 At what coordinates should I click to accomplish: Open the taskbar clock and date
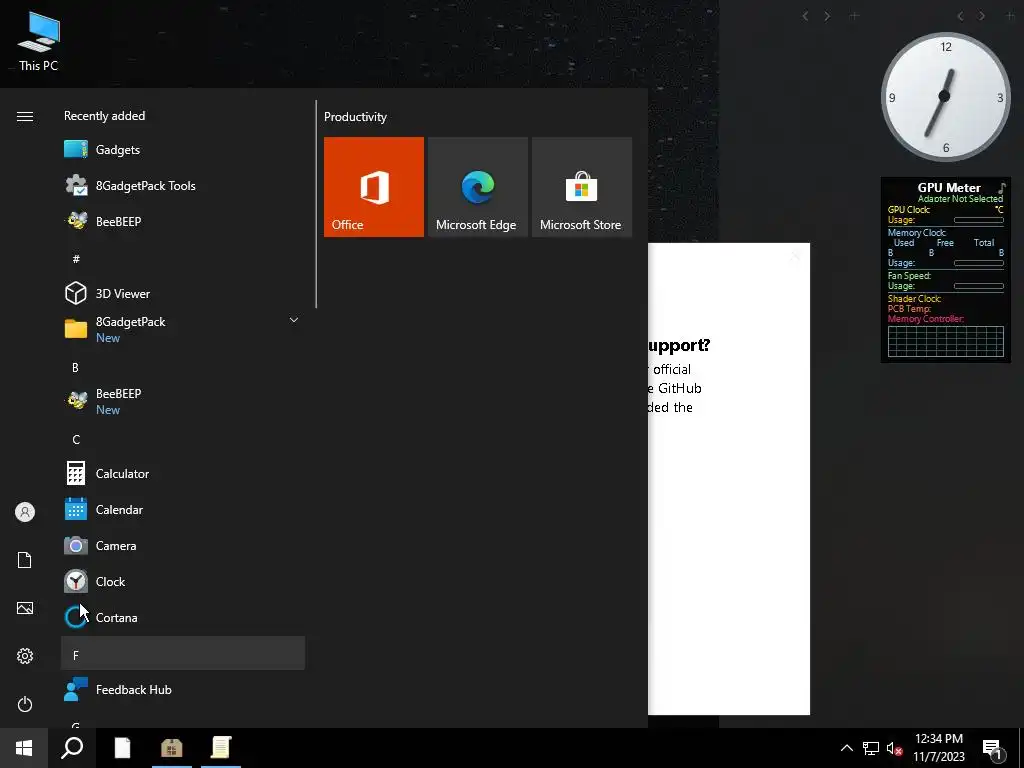click(938, 748)
